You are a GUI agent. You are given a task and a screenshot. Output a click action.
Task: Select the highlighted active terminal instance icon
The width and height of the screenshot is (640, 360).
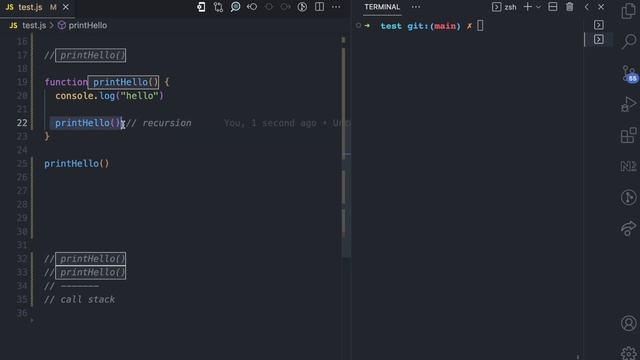pos(599,39)
